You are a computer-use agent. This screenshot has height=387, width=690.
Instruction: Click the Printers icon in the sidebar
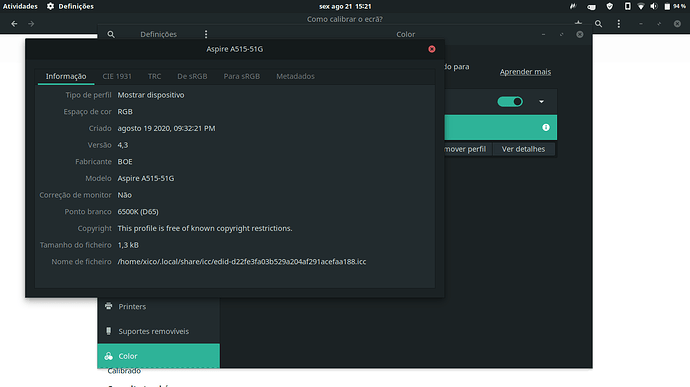(x=109, y=306)
